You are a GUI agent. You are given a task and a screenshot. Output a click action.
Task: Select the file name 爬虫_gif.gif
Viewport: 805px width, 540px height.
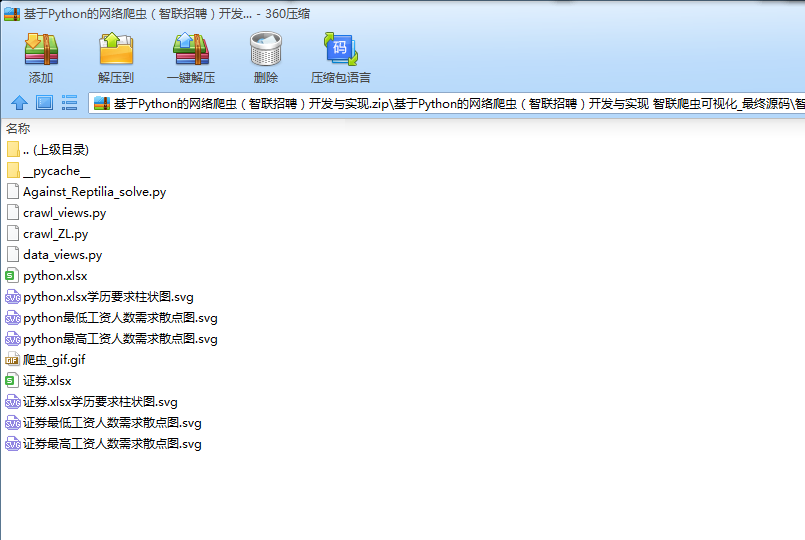tap(54, 360)
